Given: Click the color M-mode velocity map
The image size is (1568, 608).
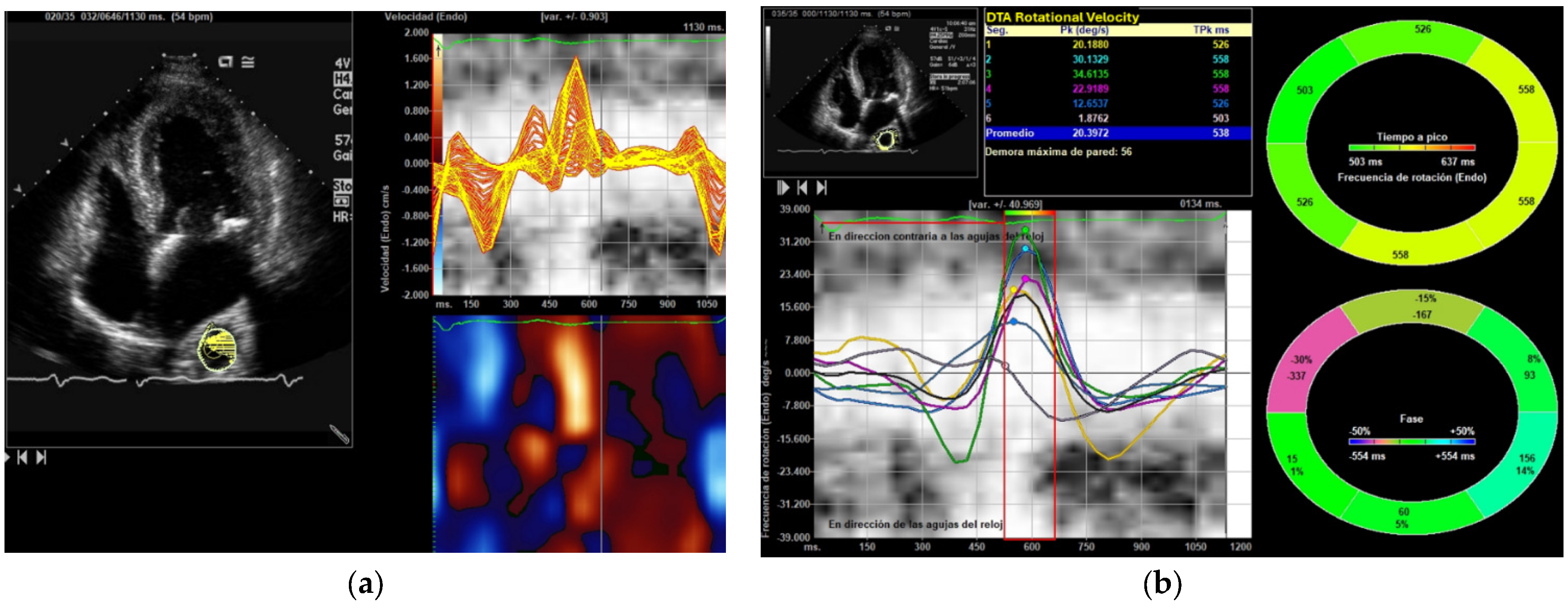Looking at the screenshot, I should pos(579,433).
